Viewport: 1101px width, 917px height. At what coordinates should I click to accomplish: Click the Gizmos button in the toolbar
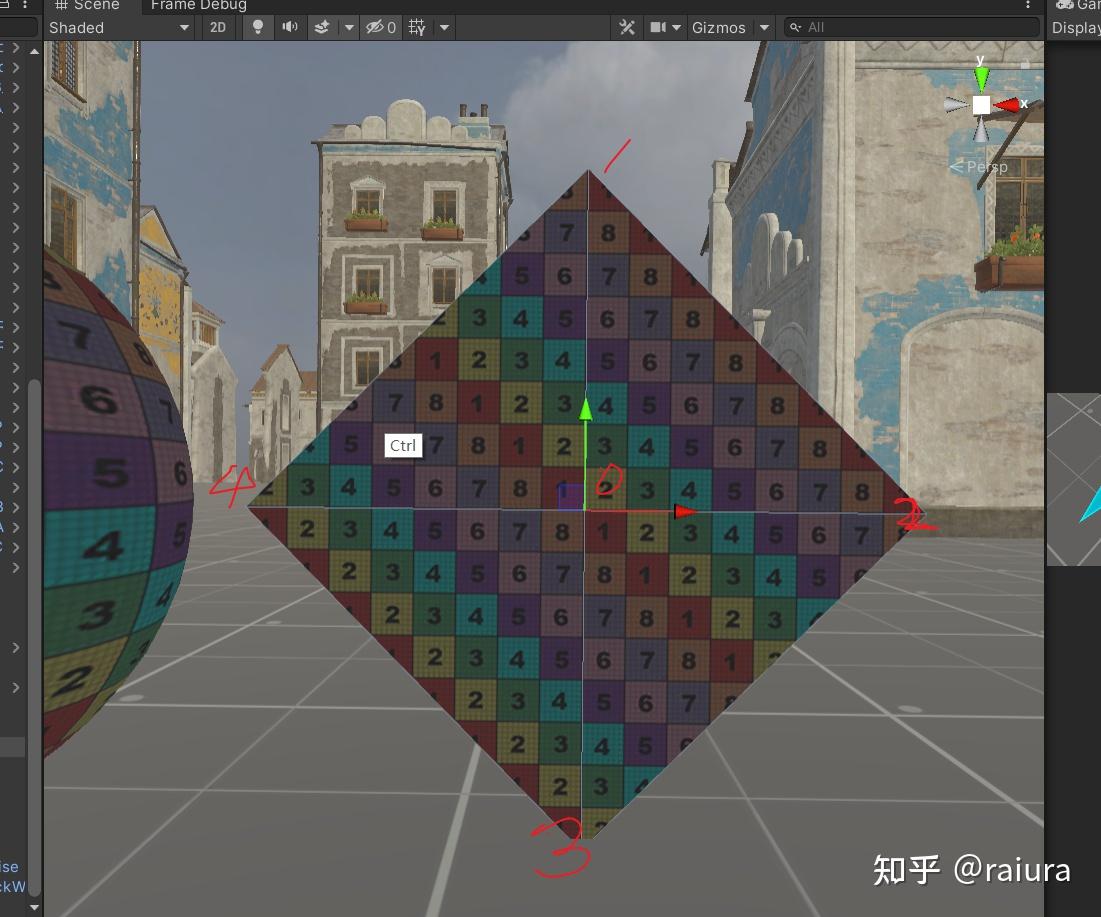[718, 27]
